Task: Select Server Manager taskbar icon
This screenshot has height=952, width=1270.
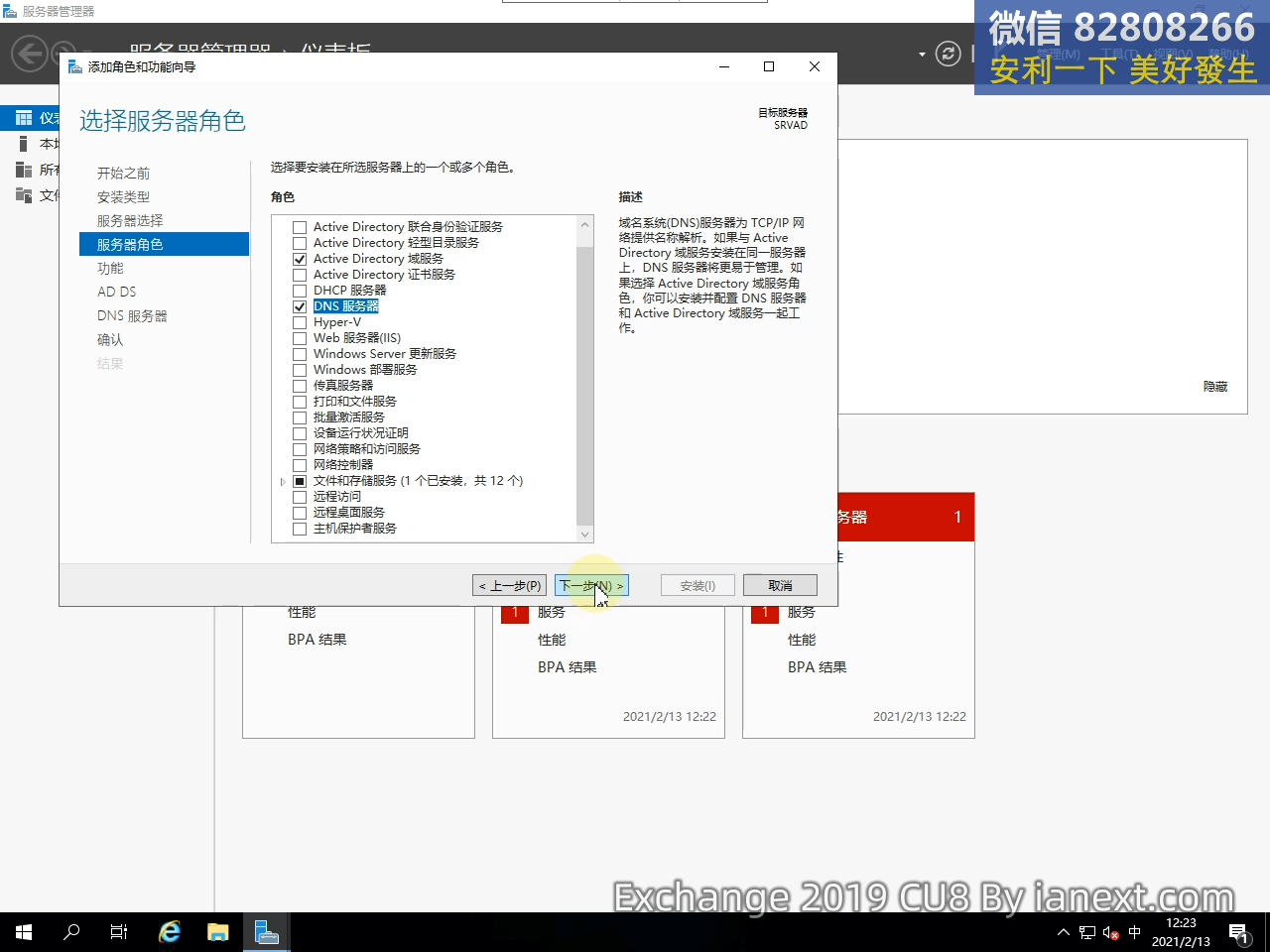Action: coord(267,932)
